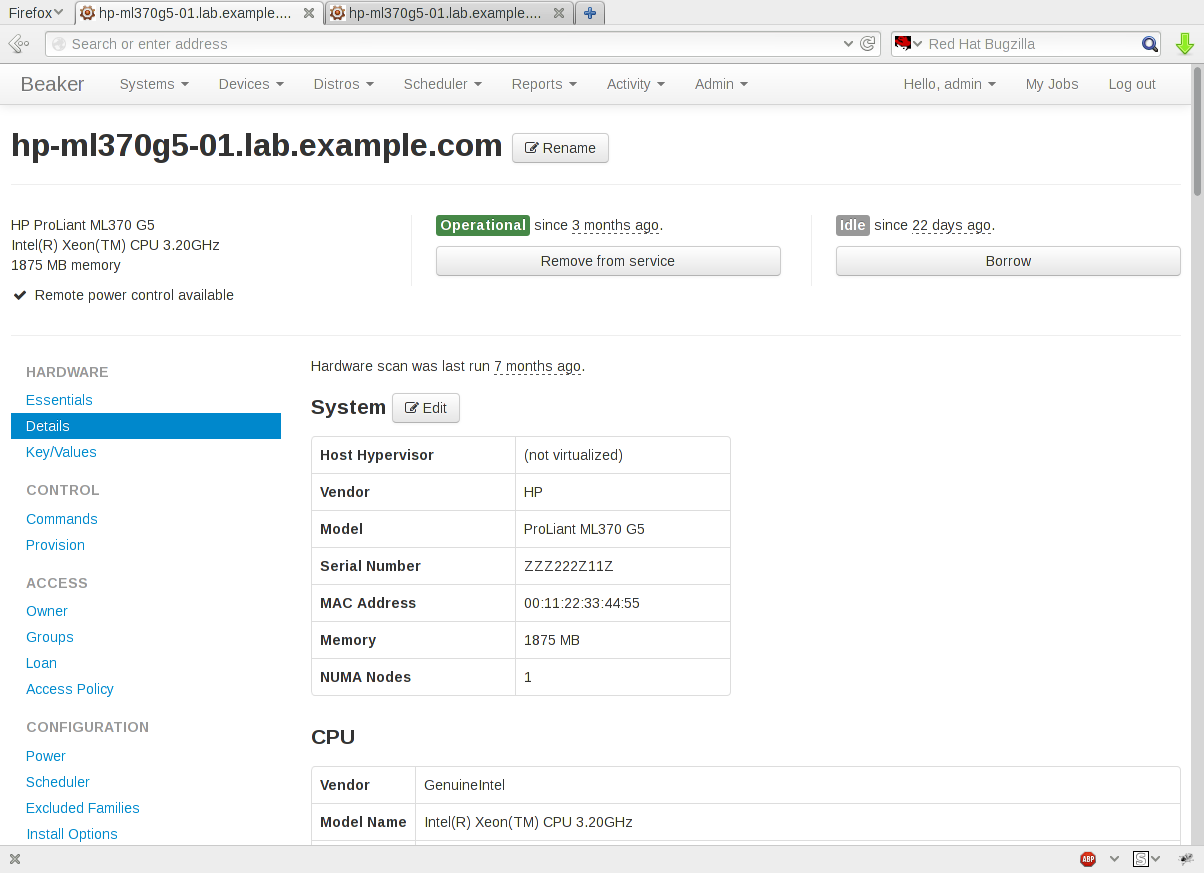Open the address bar history dropdown arrow
1204x873 pixels.
coord(849,44)
